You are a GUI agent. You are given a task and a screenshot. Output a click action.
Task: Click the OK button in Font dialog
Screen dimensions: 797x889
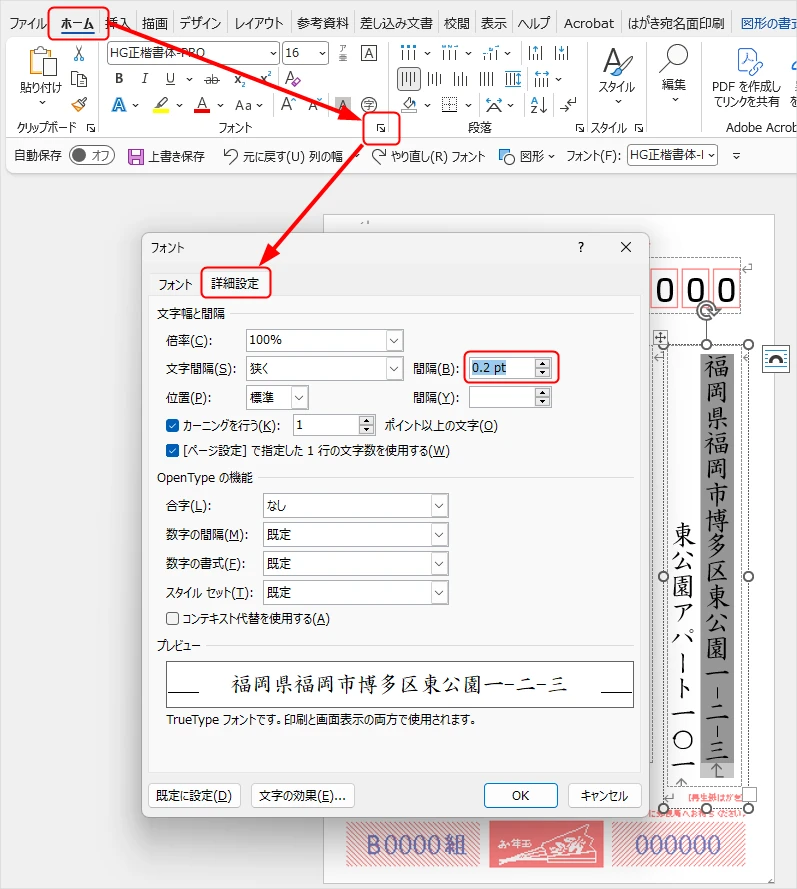(x=520, y=795)
